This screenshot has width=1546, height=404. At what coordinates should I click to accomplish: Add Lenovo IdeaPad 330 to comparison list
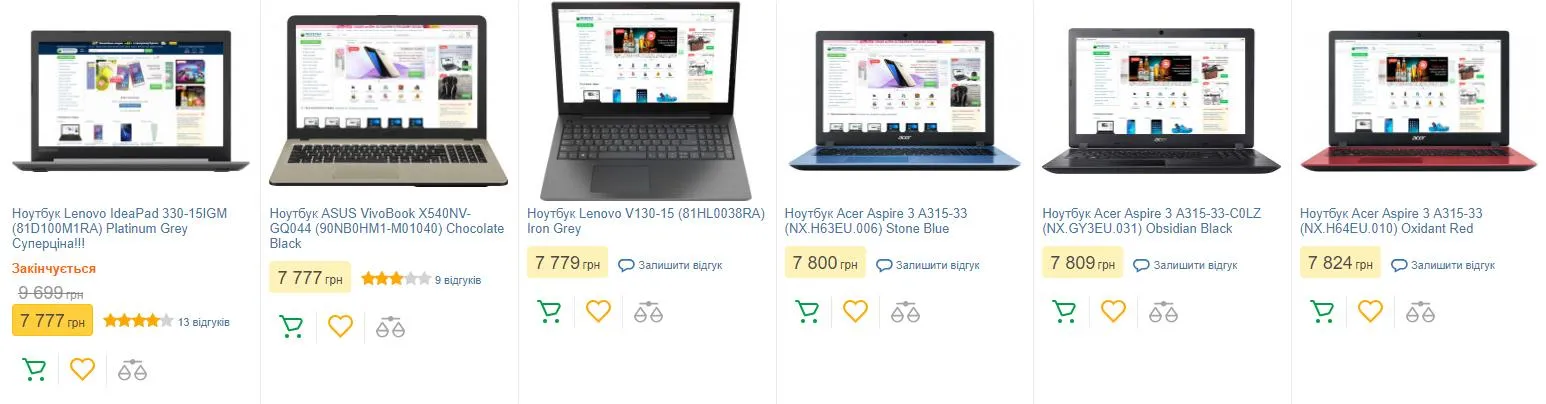[132, 370]
